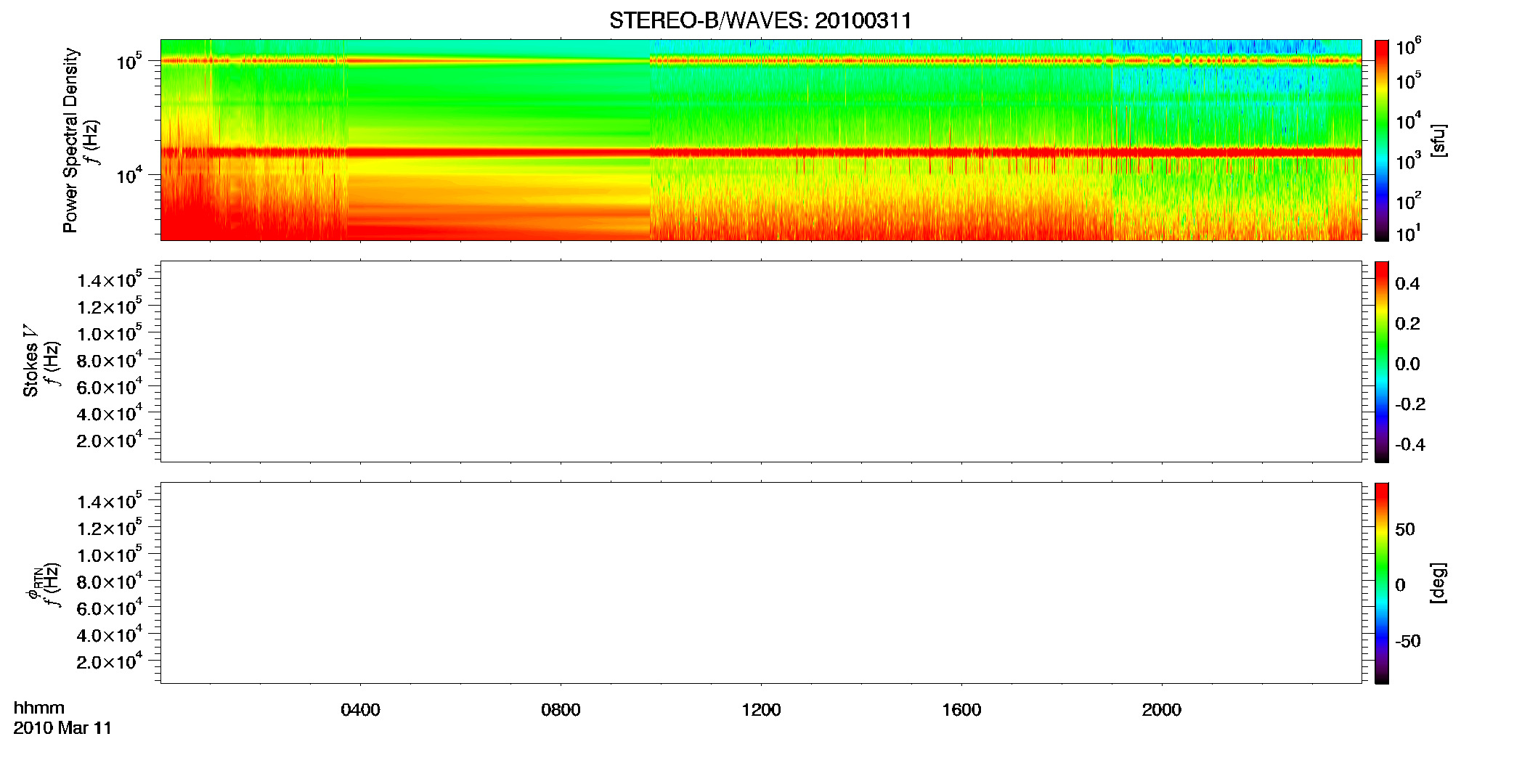Click the empty Stokes V plot panel
The width and height of the screenshot is (1522, 784).
tap(761, 362)
